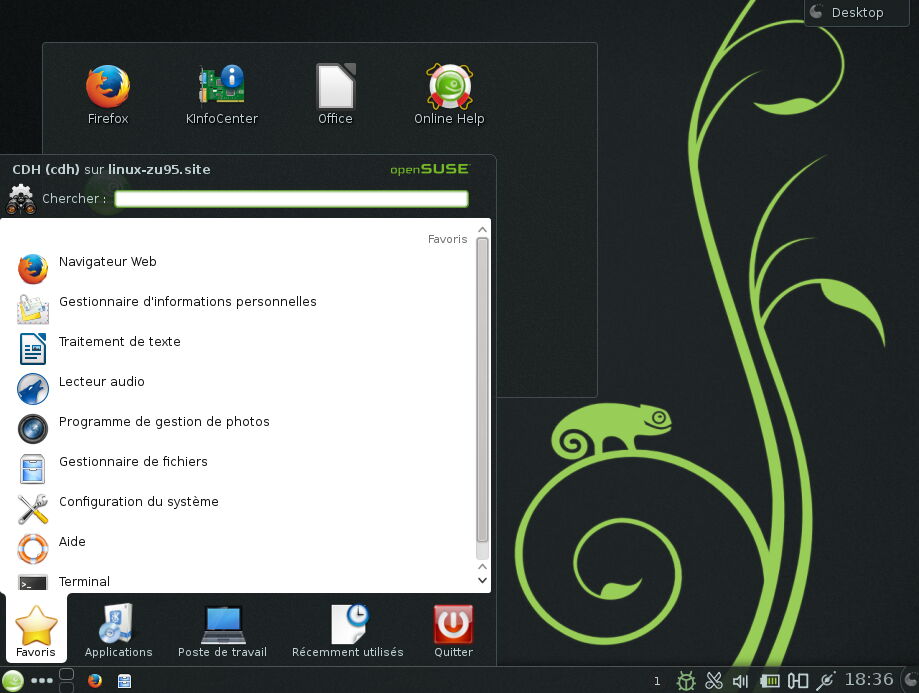Switch to the Applications tab
The image size is (919, 693).
point(117,628)
